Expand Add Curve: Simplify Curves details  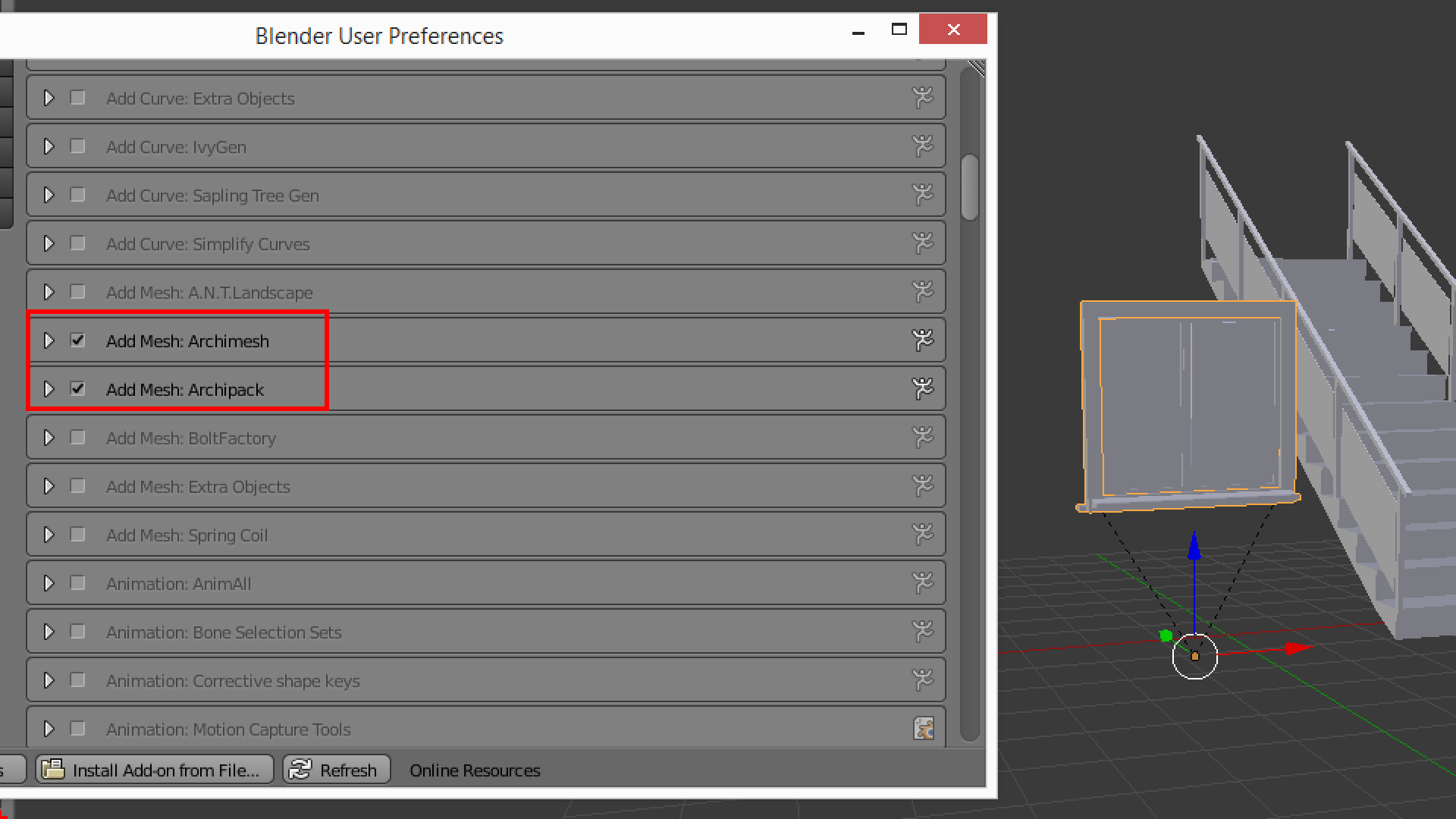tap(49, 243)
